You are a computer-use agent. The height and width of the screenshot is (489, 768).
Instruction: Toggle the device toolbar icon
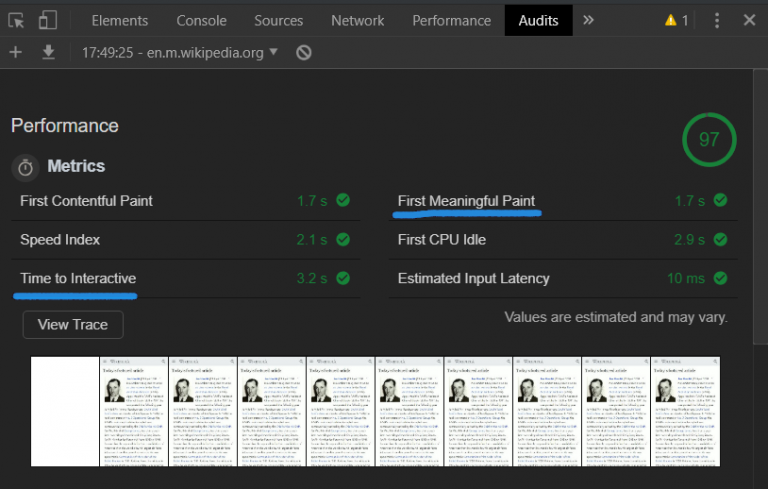coord(48,21)
